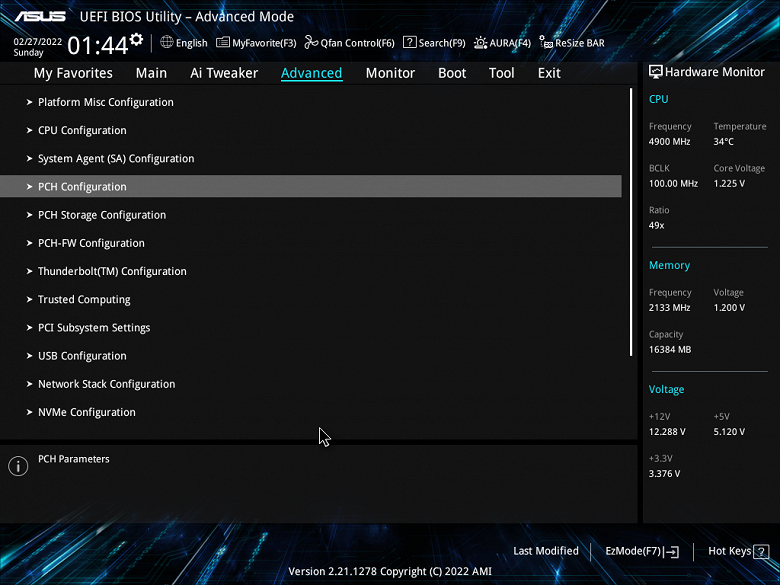Click the globe language icon
This screenshot has width=780, height=585.
[167, 42]
